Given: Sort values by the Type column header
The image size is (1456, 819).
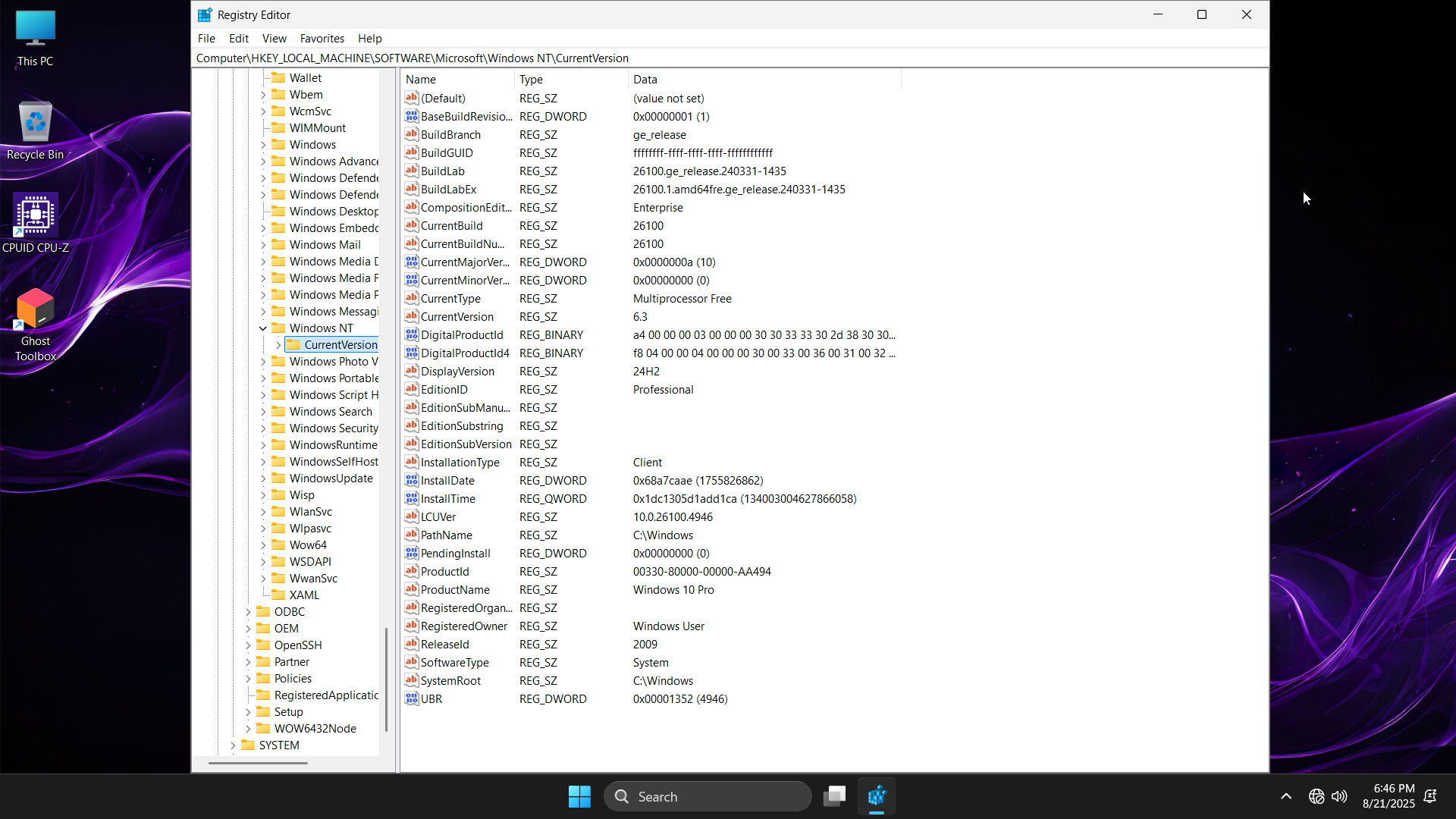Looking at the screenshot, I should [571, 79].
